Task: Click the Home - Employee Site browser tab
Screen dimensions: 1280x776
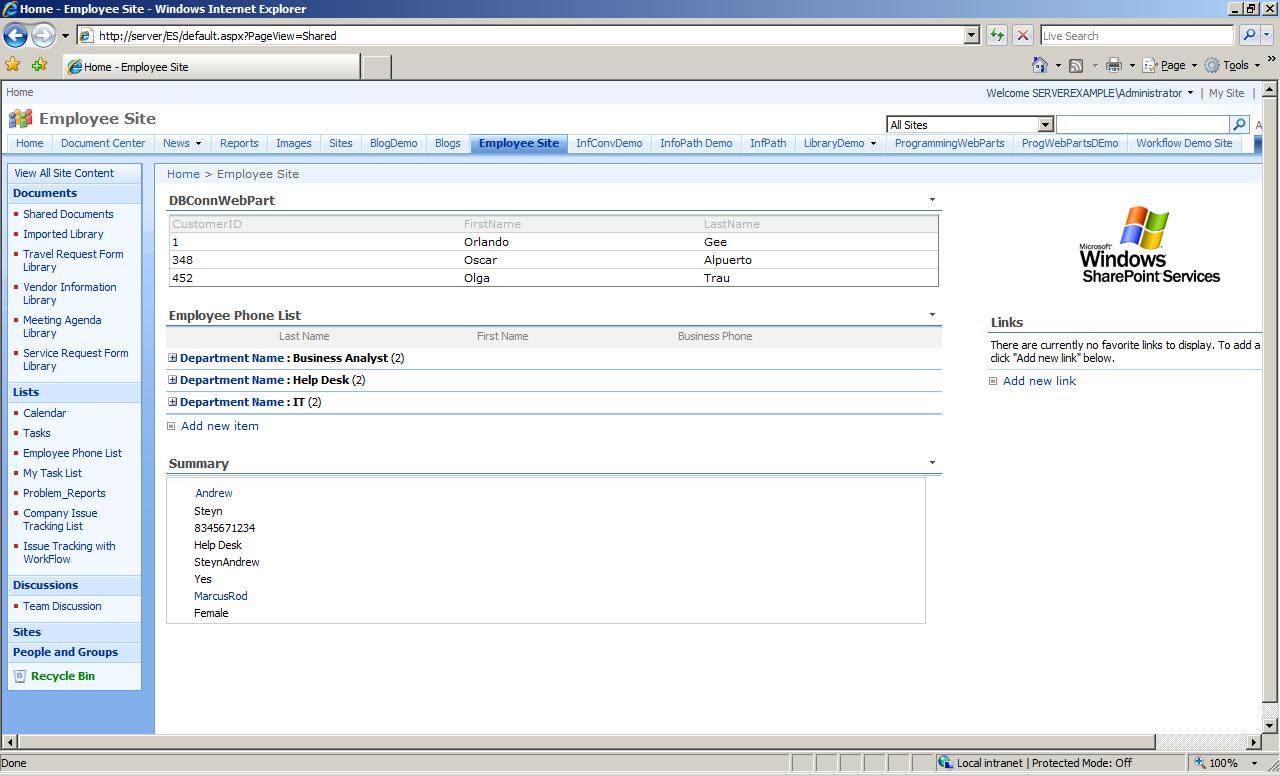Action: pyautogui.click(x=212, y=67)
